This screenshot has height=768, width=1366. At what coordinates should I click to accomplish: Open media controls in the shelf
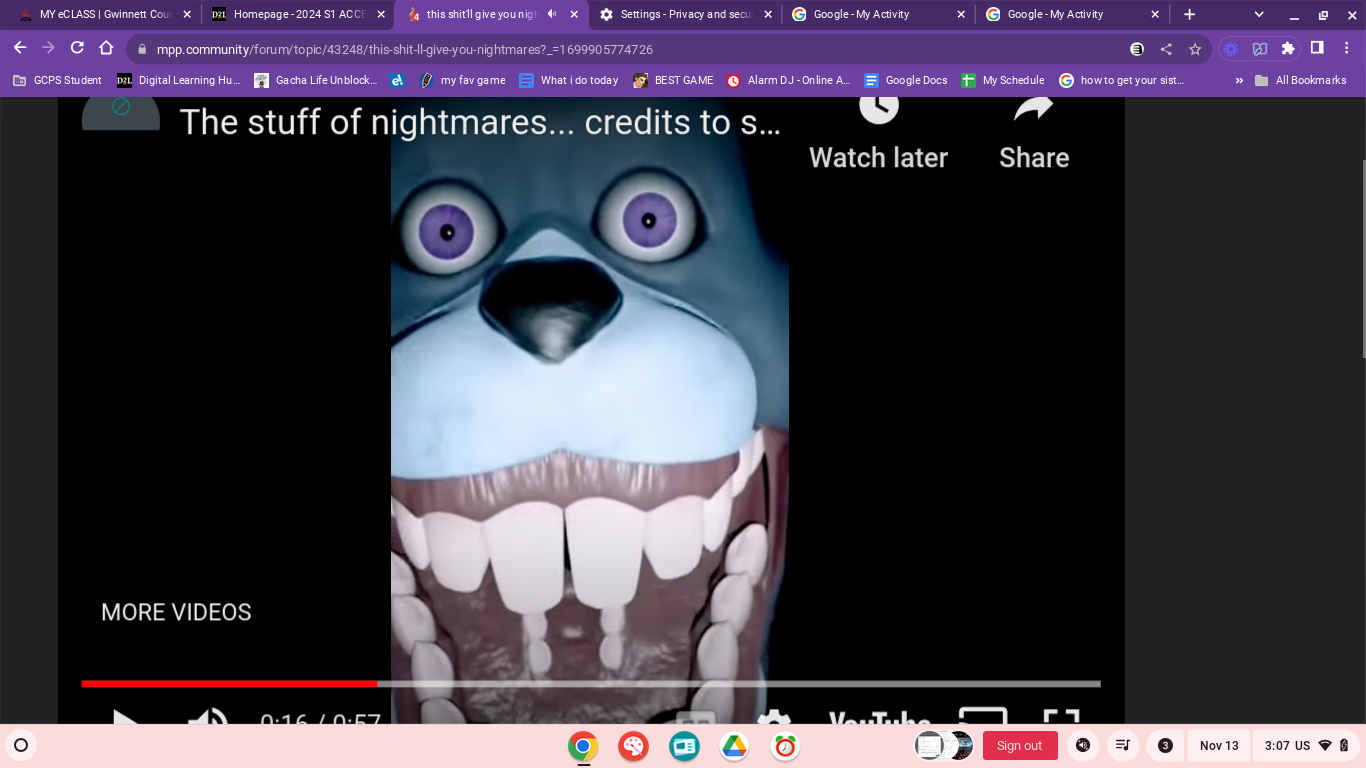[1123, 745]
